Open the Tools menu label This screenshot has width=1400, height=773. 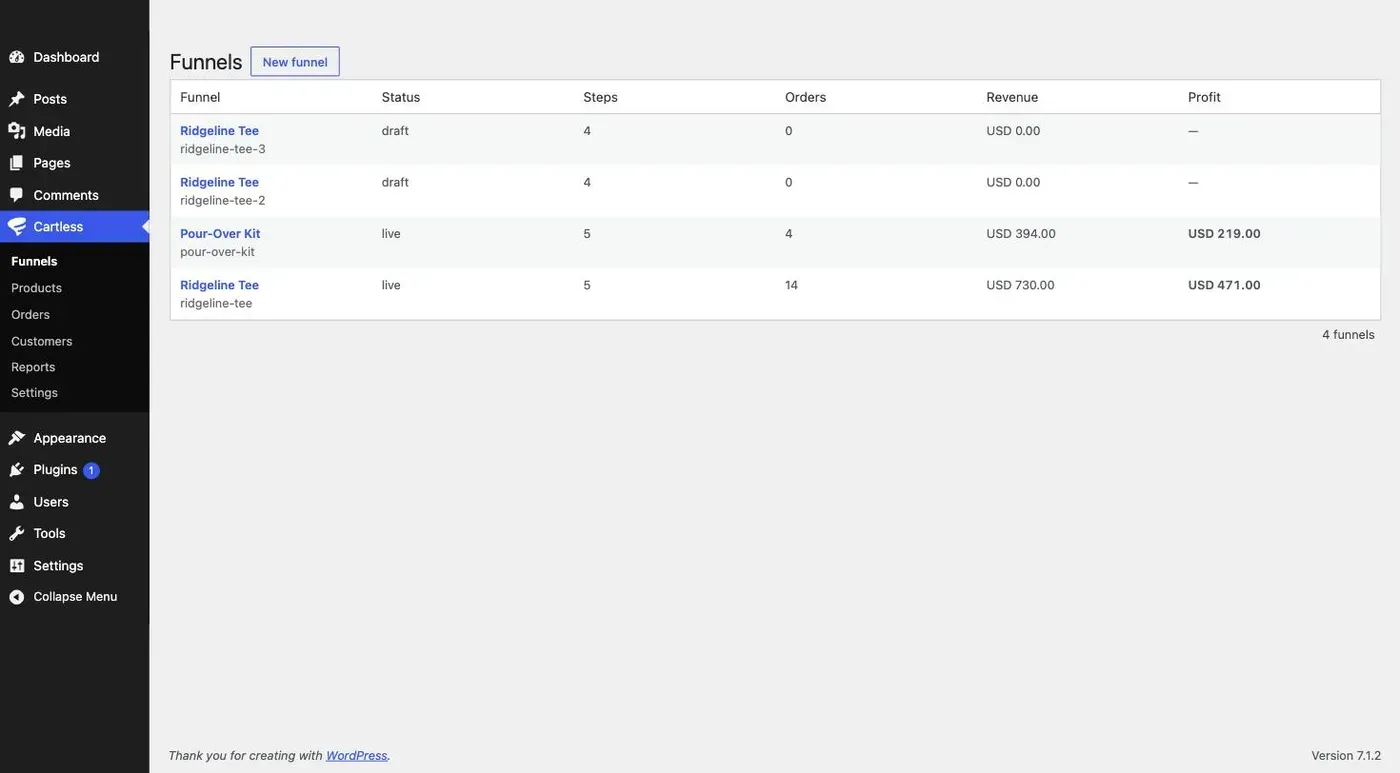click(49, 534)
